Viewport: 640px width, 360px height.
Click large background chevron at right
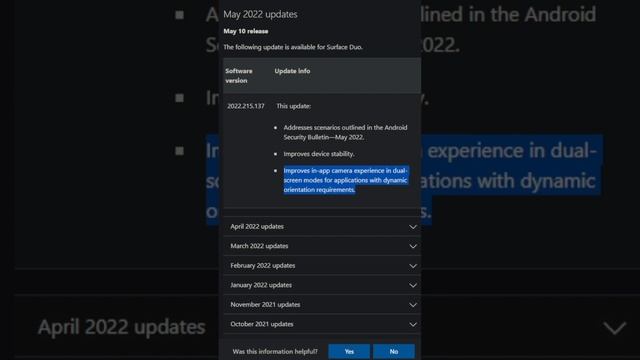(x=615, y=328)
